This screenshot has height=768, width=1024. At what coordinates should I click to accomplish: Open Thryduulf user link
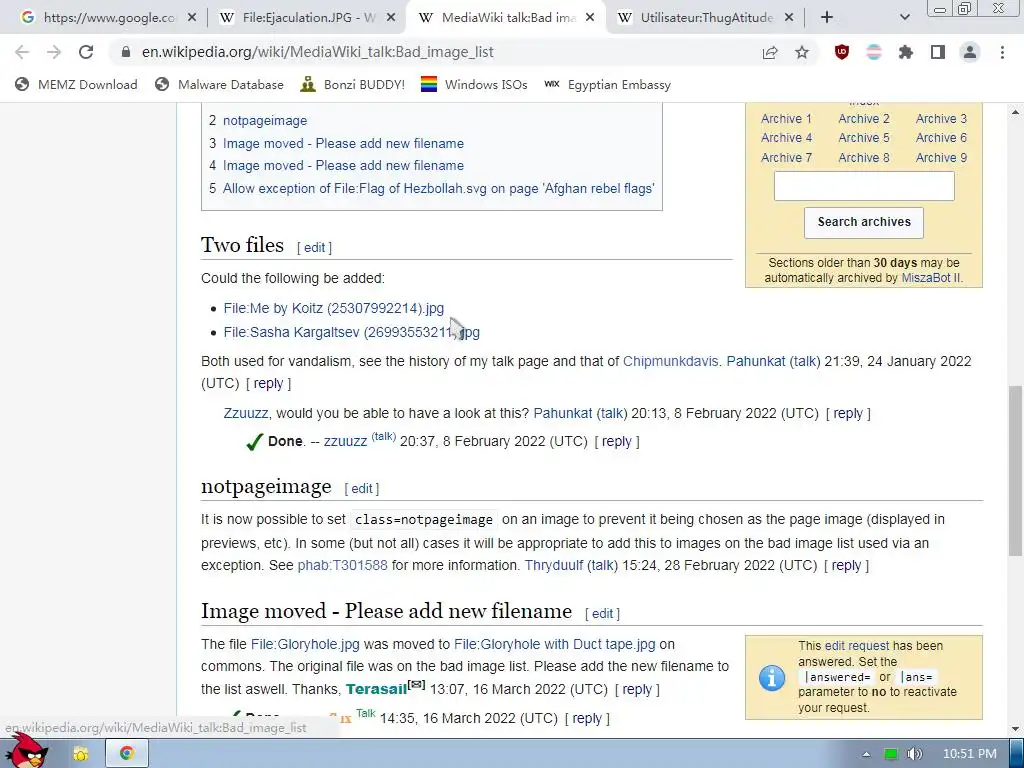(x=554, y=566)
